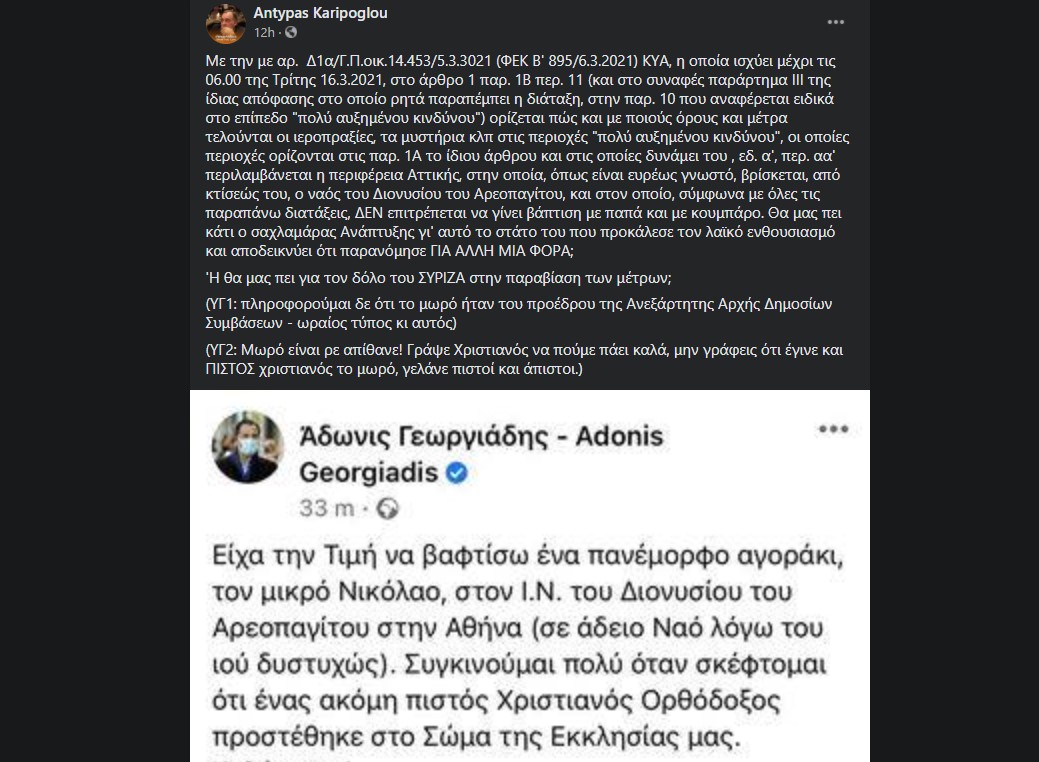Click the word Georgiadis on the second name line
The height and width of the screenshot is (762, 1039).
366,471
